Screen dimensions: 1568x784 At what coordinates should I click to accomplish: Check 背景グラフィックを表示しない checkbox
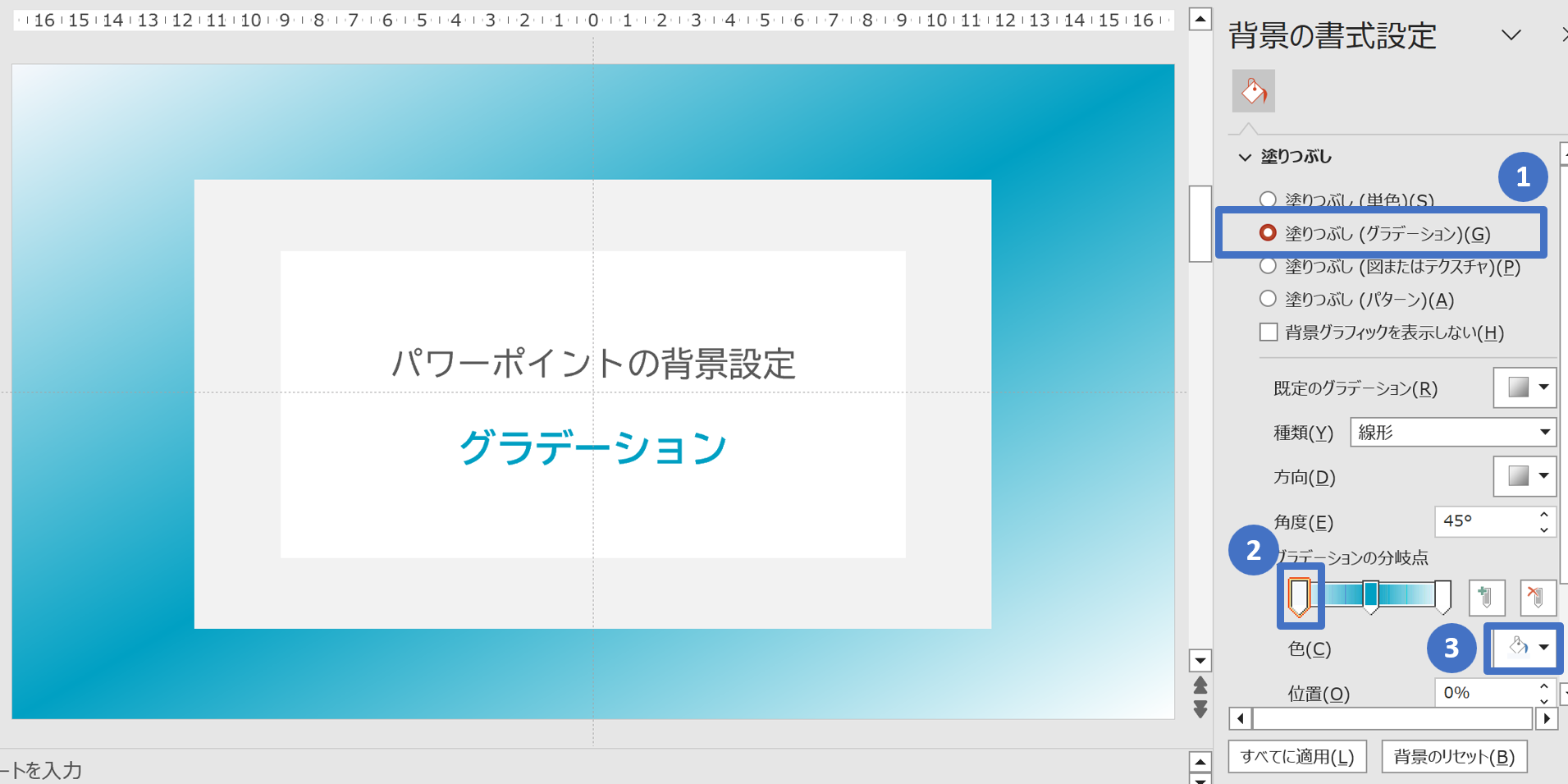pos(1269,332)
